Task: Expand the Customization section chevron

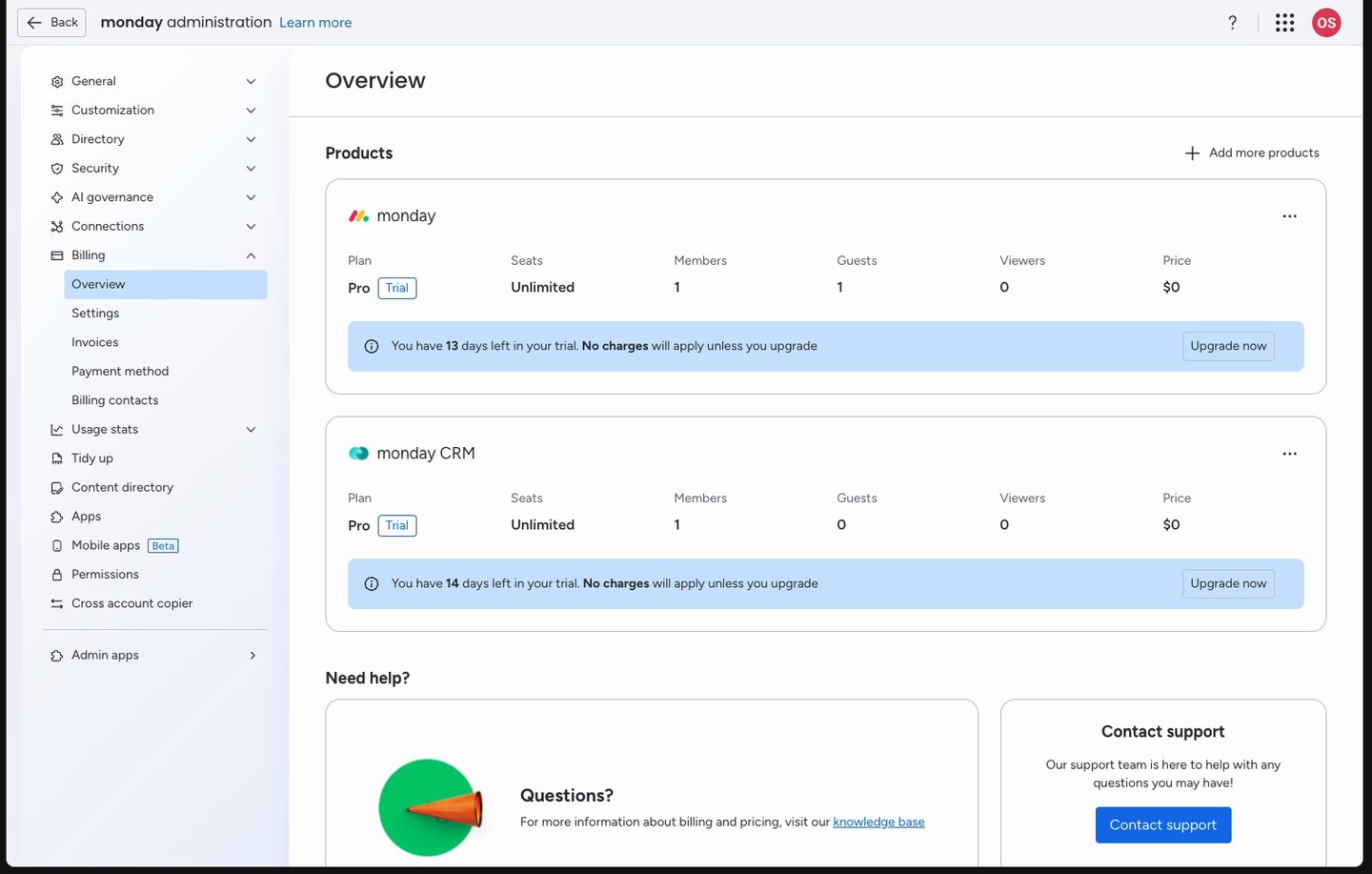Action: tap(252, 111)
